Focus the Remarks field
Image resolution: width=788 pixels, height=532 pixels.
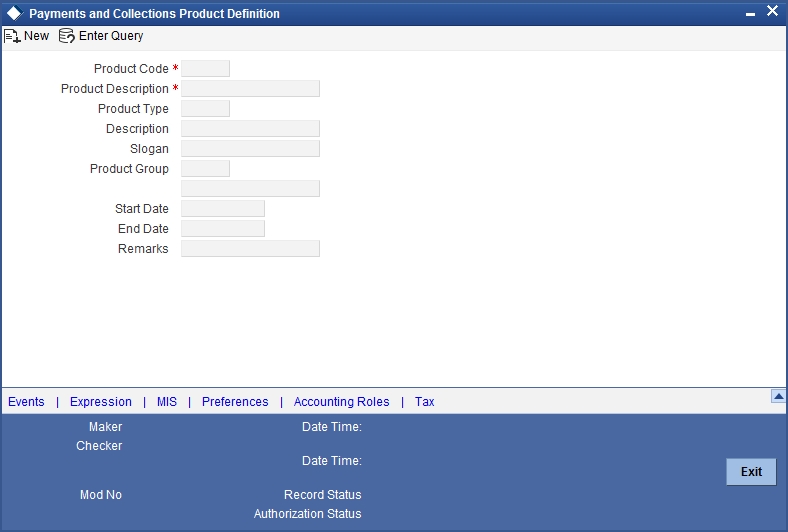[250, 249]
